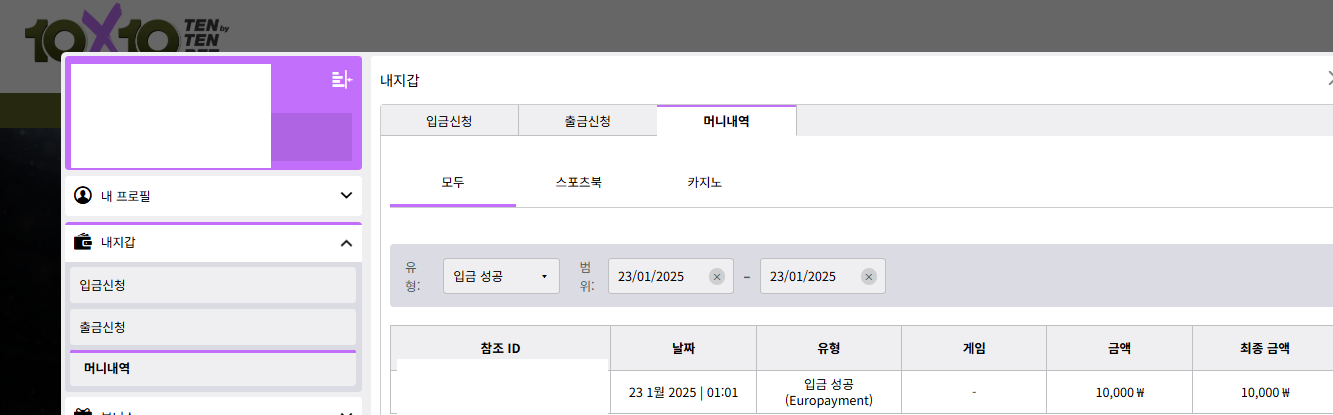Image resolution: width=1333 pixels, height=415 pixels.
Task: Click the profile avatar icon beside 내 프로필
Action: click(x=83, y=195)
